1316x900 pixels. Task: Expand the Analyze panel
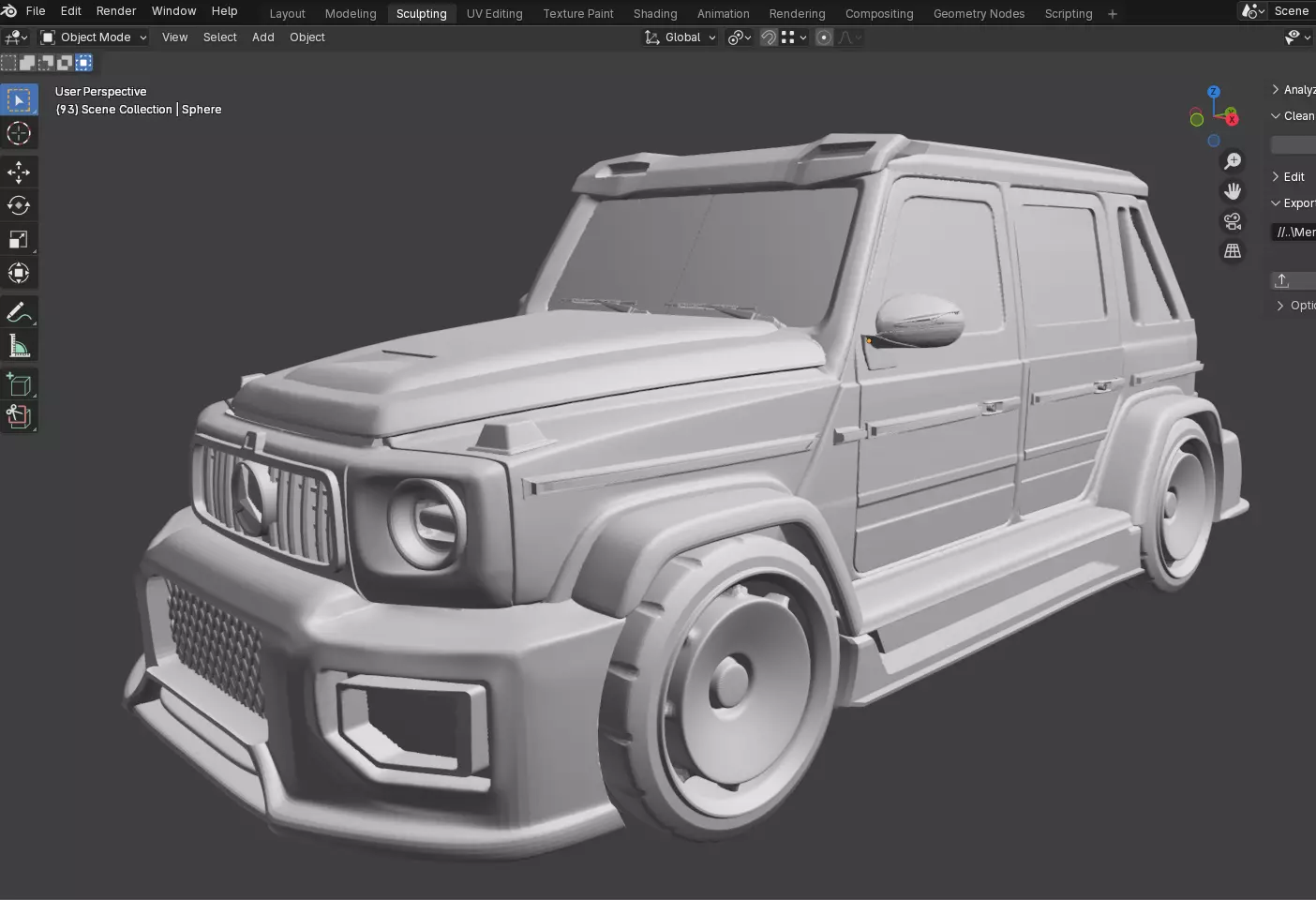point(1294,89)
